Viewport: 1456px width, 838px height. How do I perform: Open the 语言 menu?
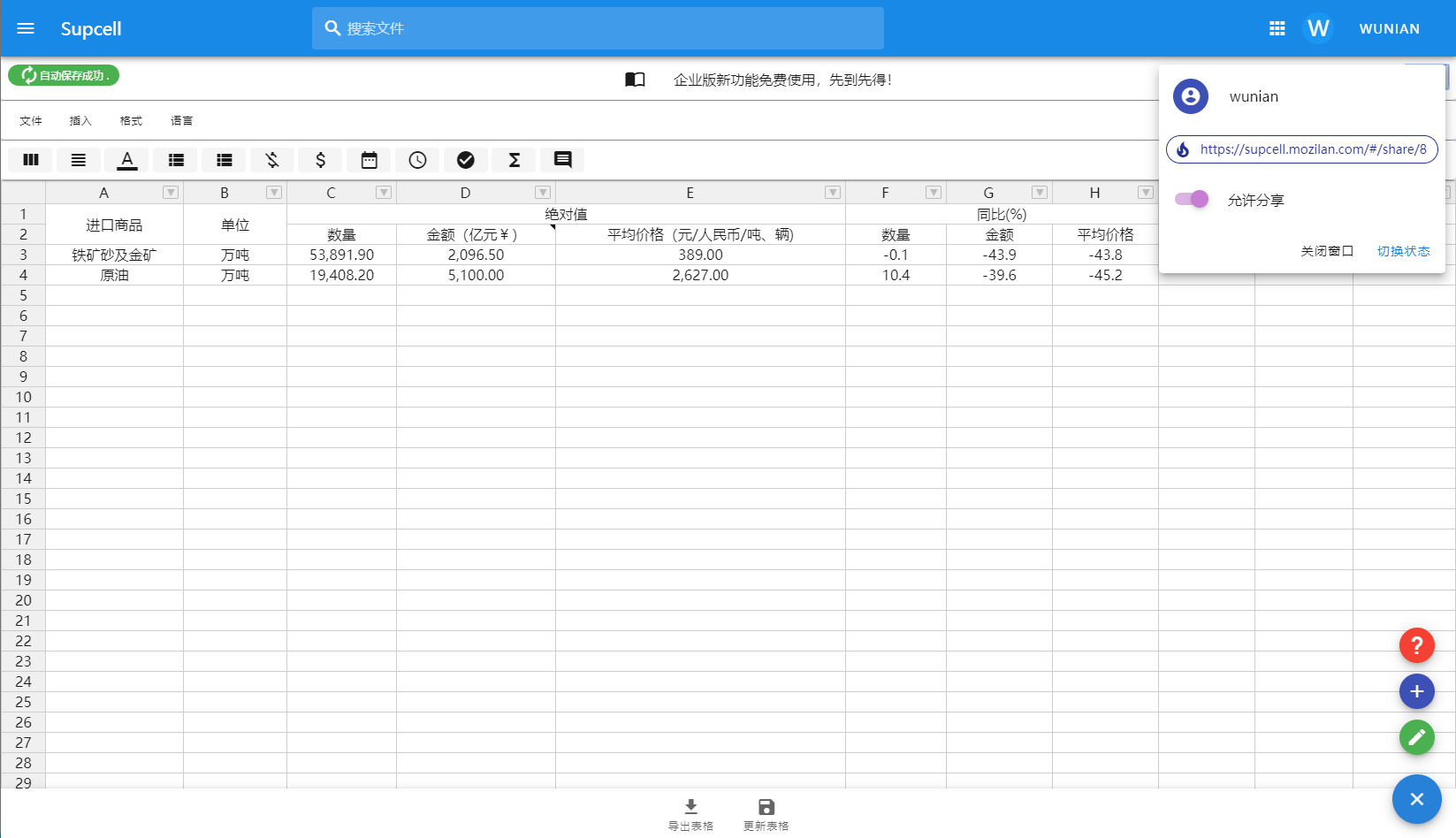pyautogui.click(x=181, y=121)
